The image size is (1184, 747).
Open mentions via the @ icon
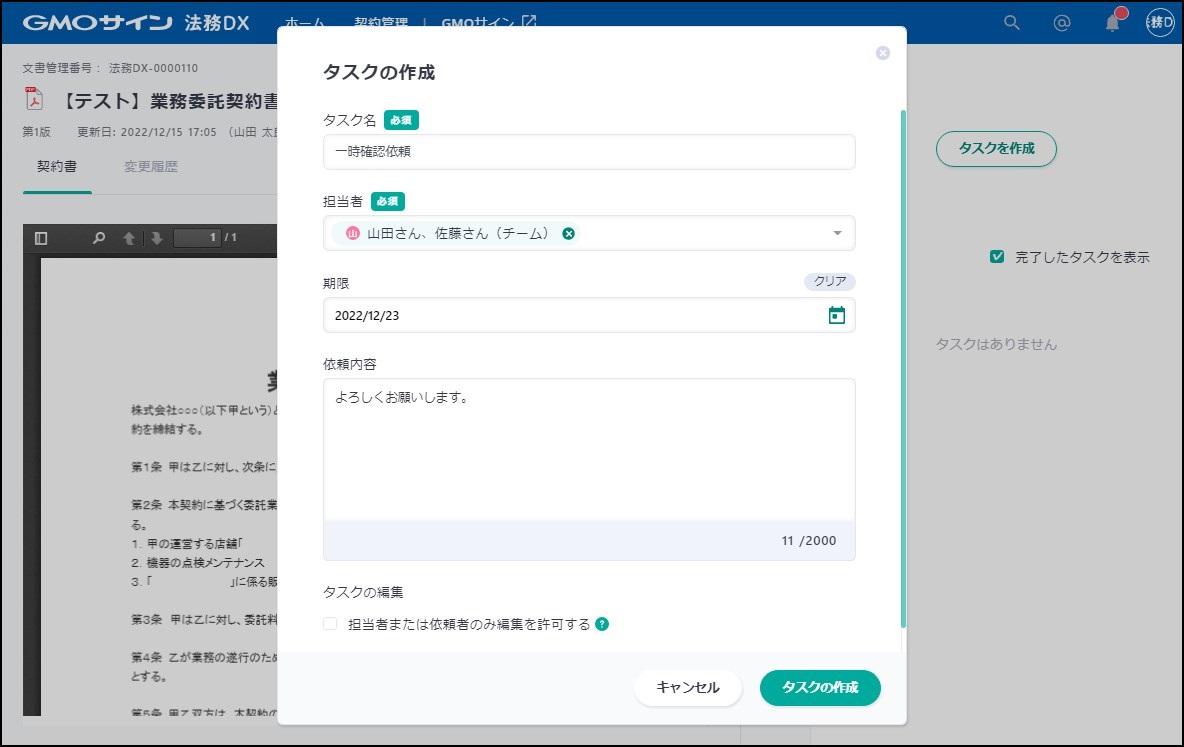tap(1062, 23)
